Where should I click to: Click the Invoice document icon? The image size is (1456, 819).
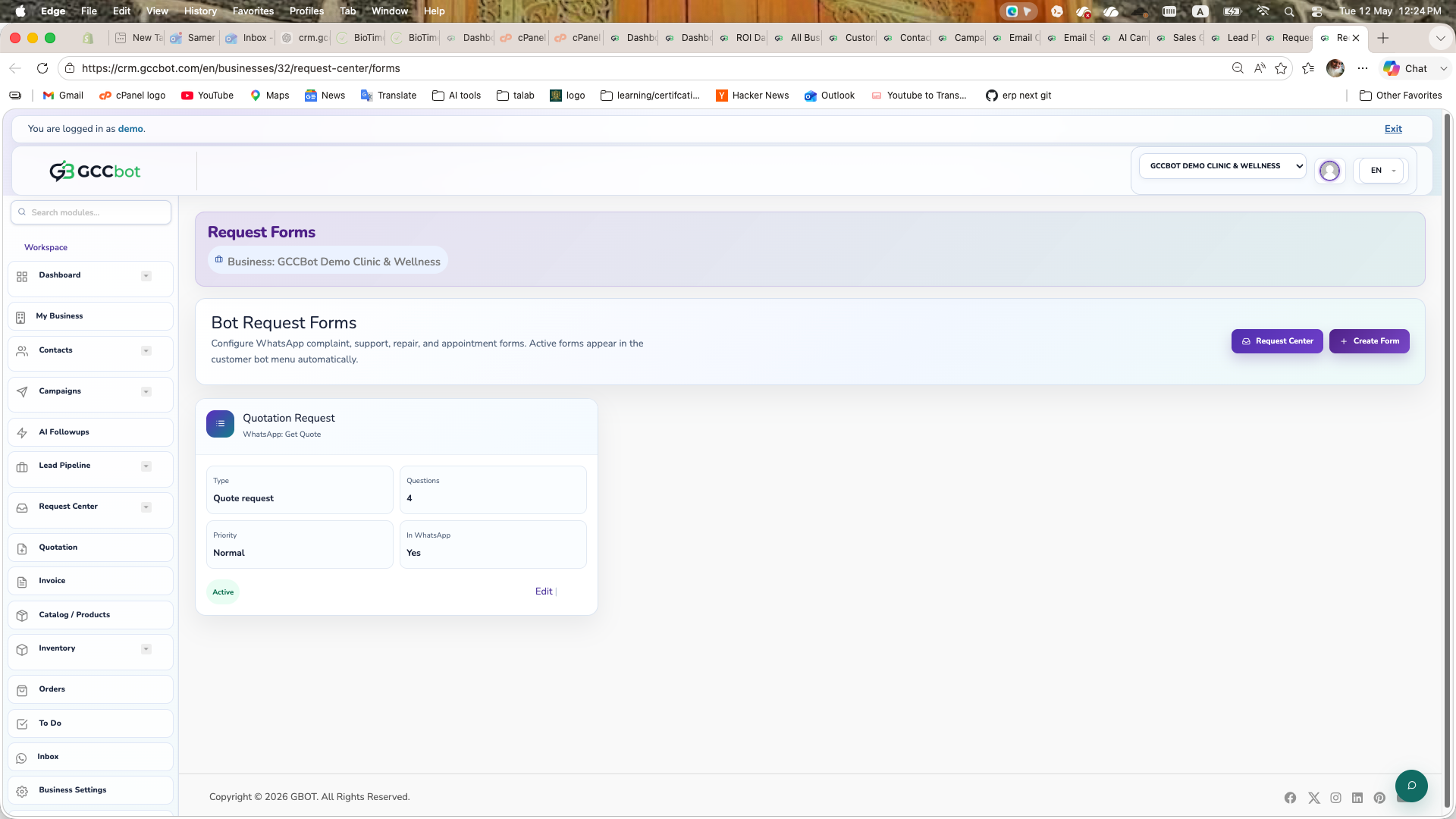[22, 582]
